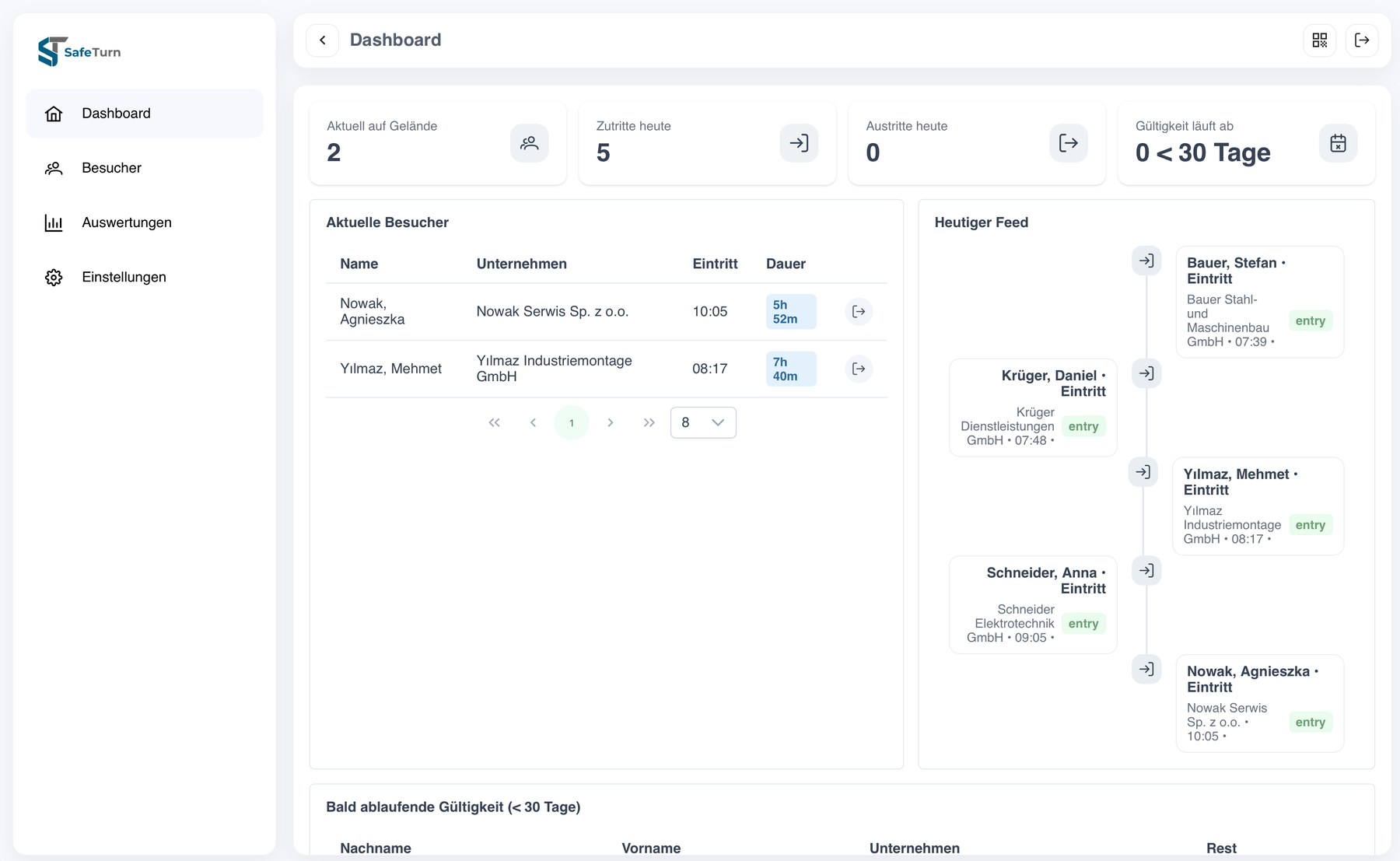Click the Name column header
This screenshot has height=861, width=1400.
pyautogui.click(x=359, y=264)
